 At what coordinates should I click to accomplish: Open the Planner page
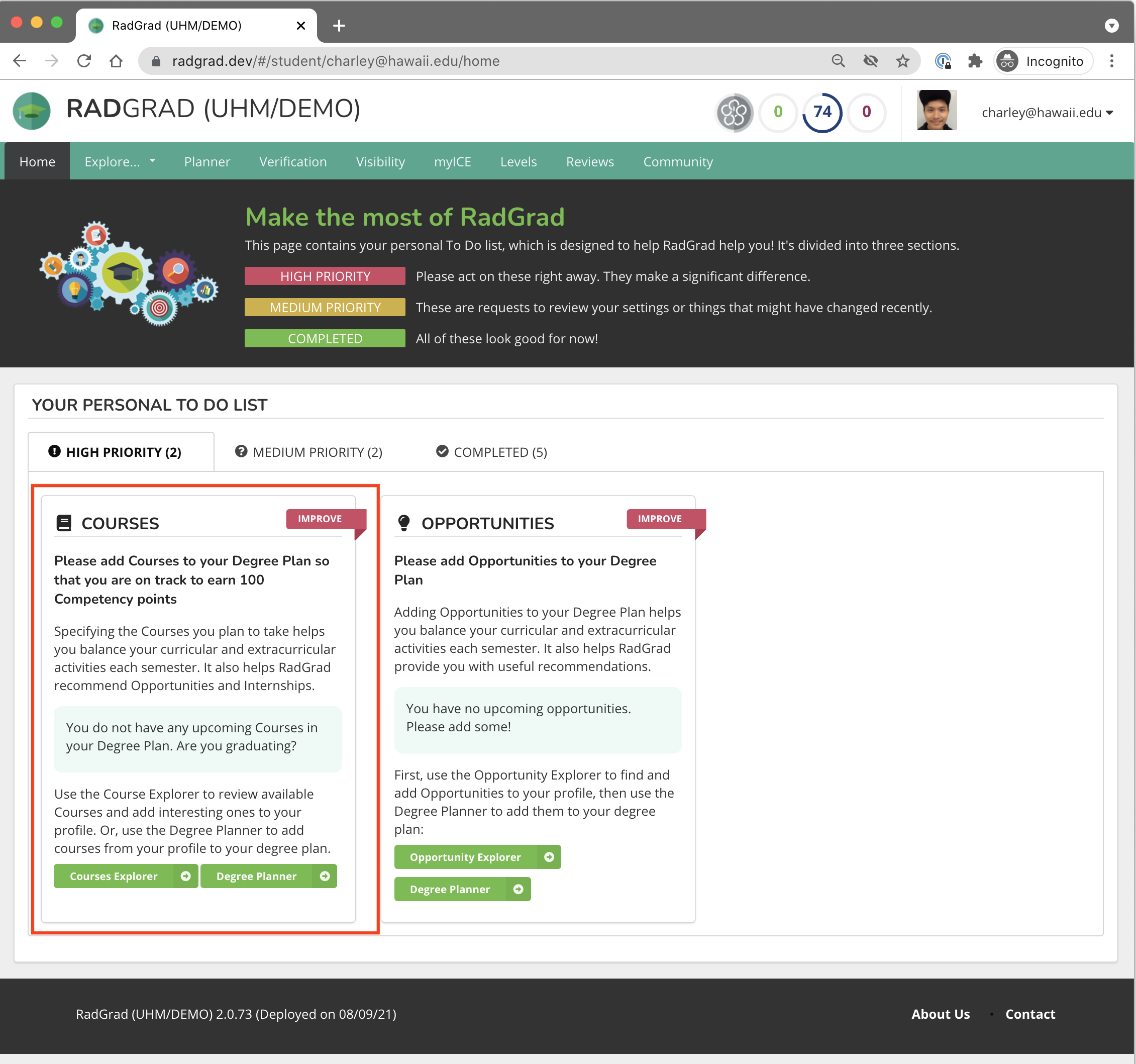207,162
